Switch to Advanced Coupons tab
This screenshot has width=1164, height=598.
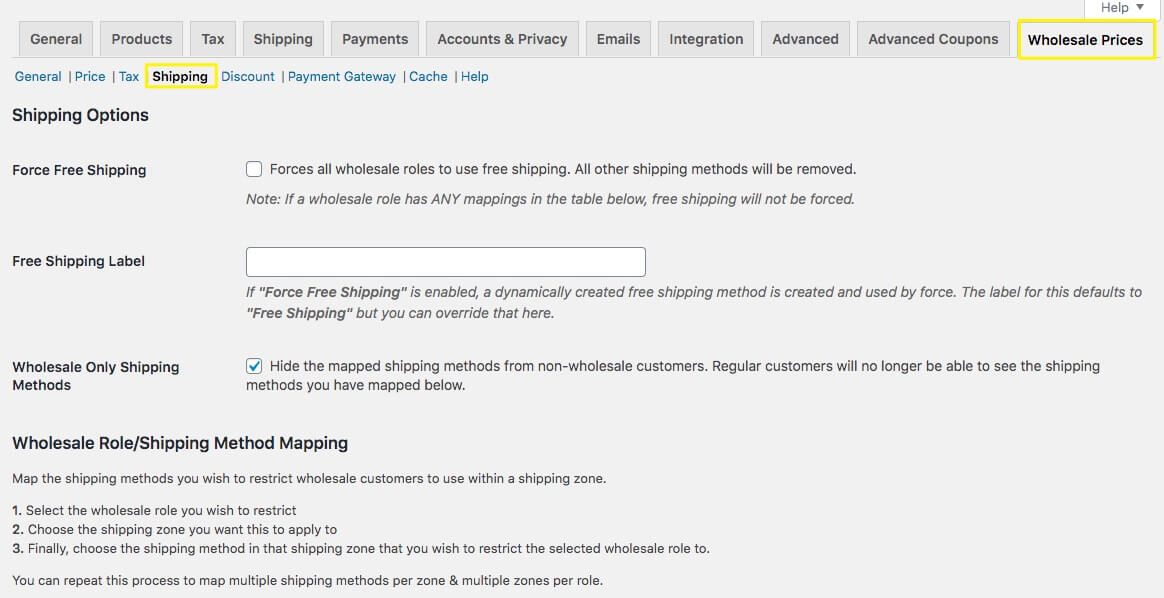933,39
